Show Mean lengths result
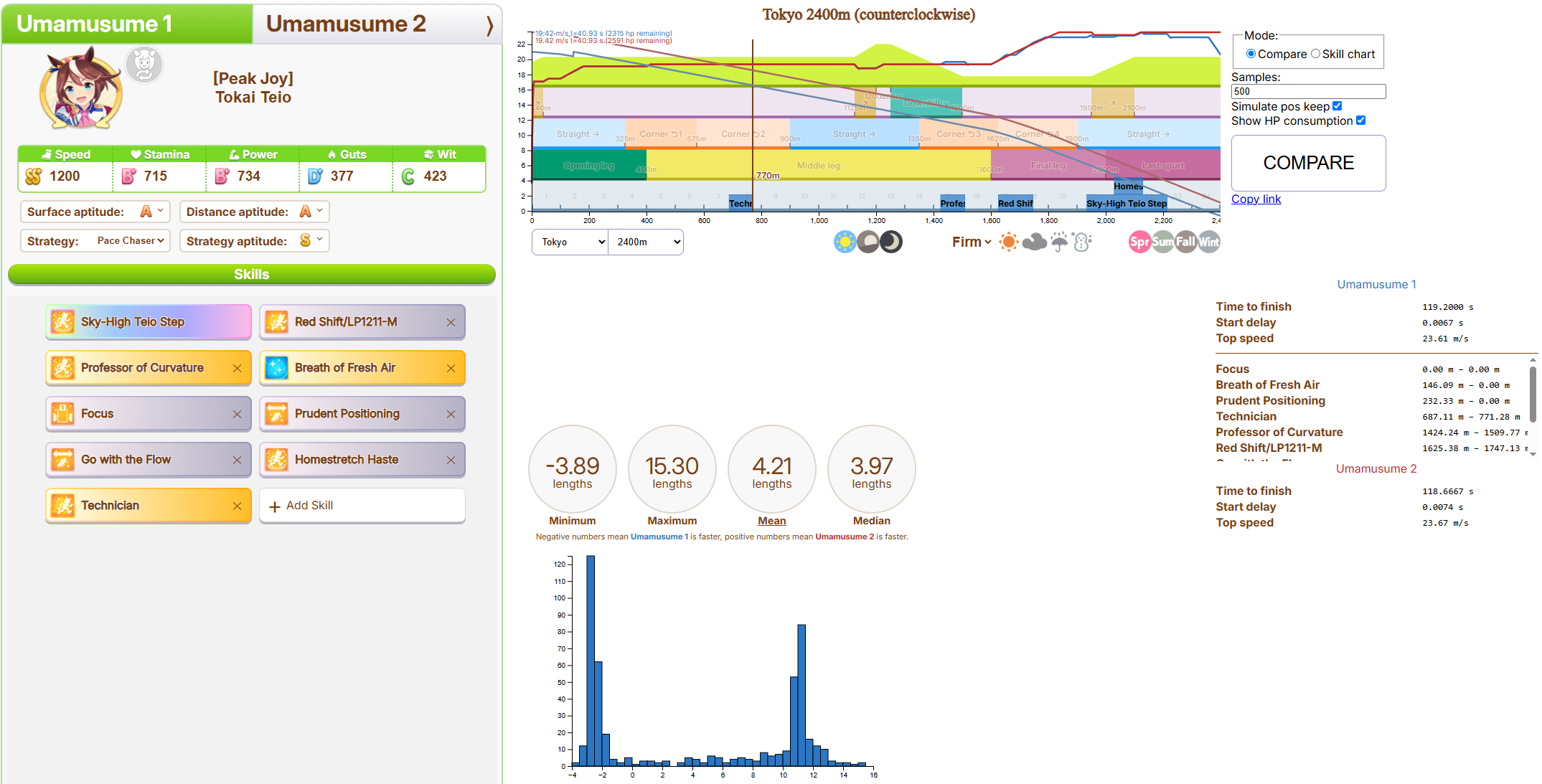1542x784 pixels. [x=772, y=469]
